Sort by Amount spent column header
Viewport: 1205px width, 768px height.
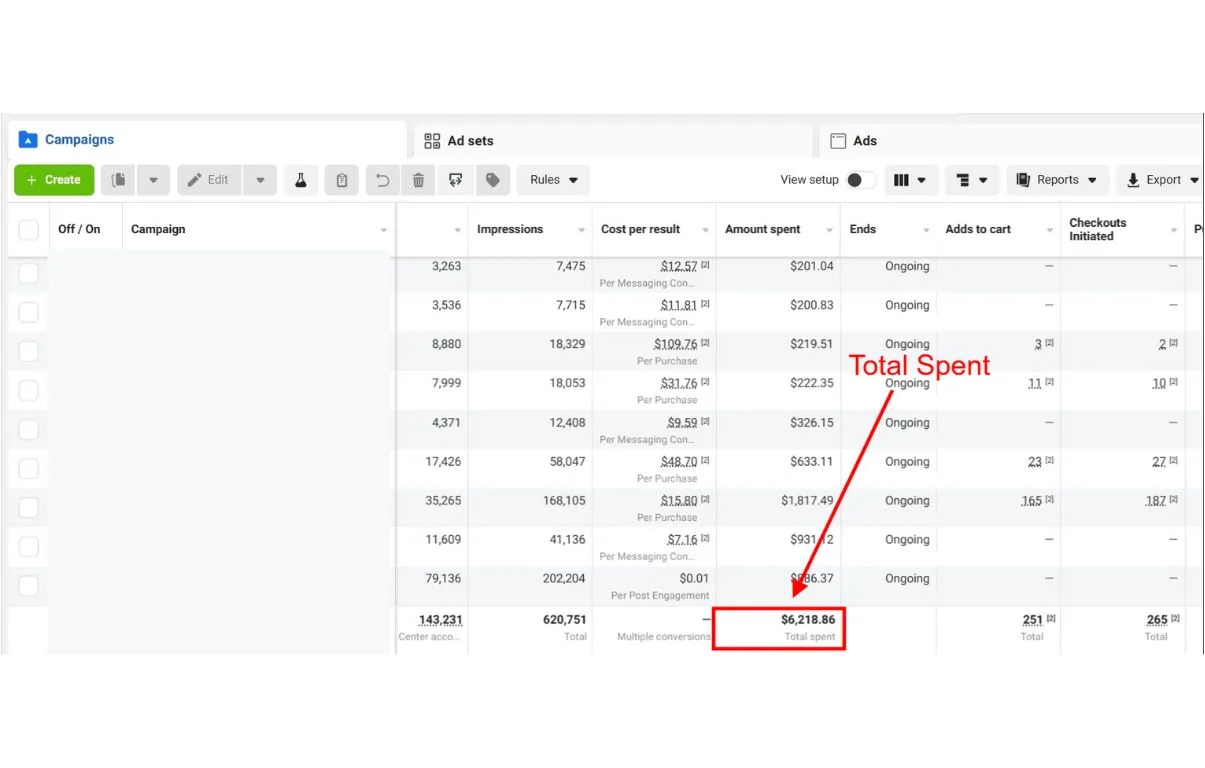click(763, 229)
